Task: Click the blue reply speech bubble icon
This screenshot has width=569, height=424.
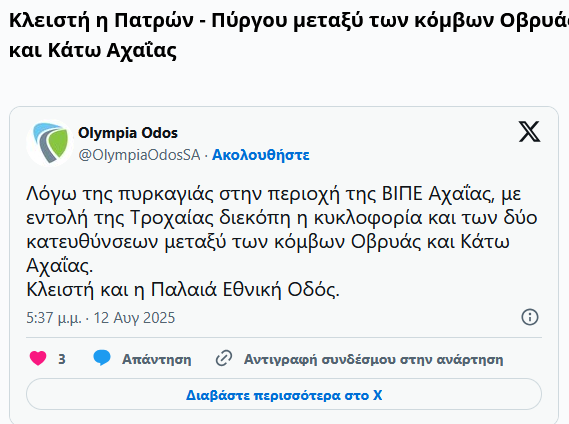Action: [x=102, y=358]
